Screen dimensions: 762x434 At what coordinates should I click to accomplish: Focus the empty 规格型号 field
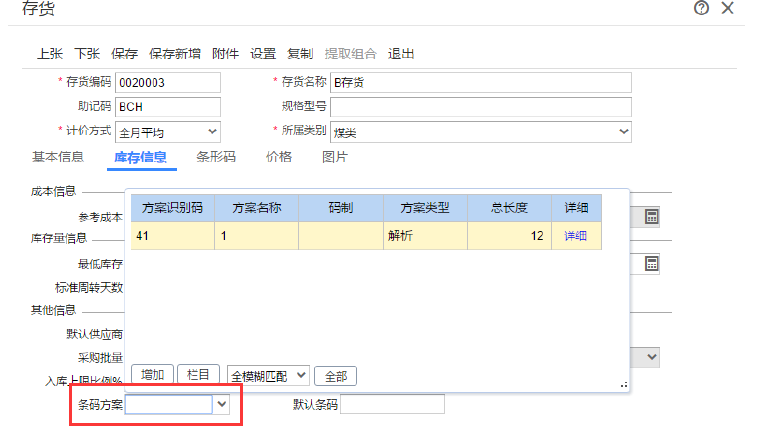(x=481, y=107)
